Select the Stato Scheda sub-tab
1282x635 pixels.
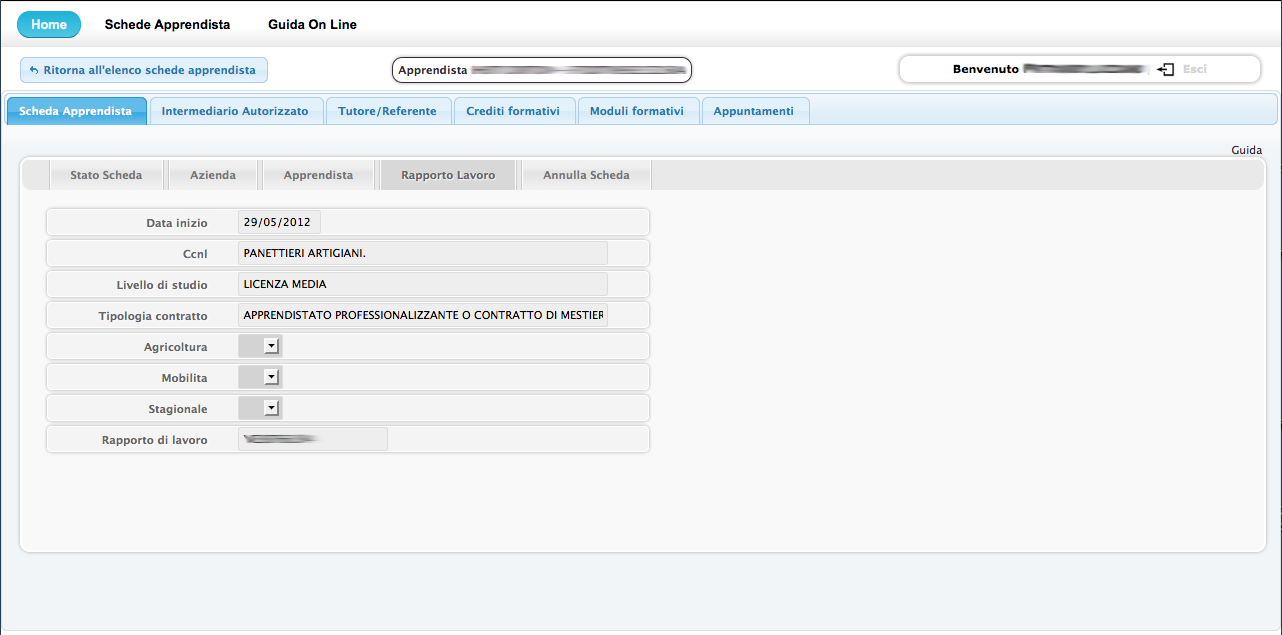click(x=106, y=175)
